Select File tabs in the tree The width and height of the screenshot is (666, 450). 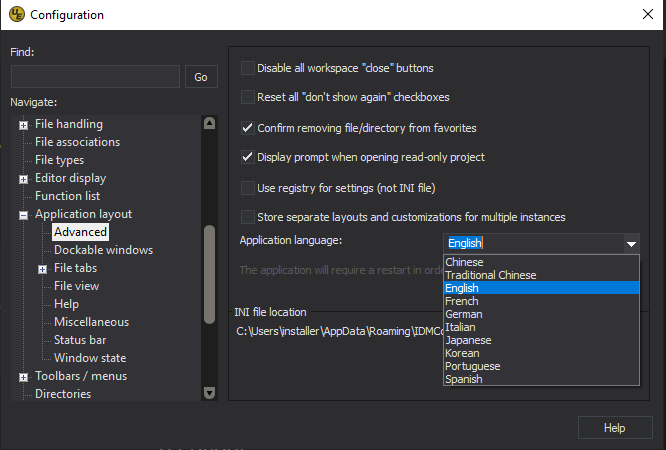pos(76,268)
